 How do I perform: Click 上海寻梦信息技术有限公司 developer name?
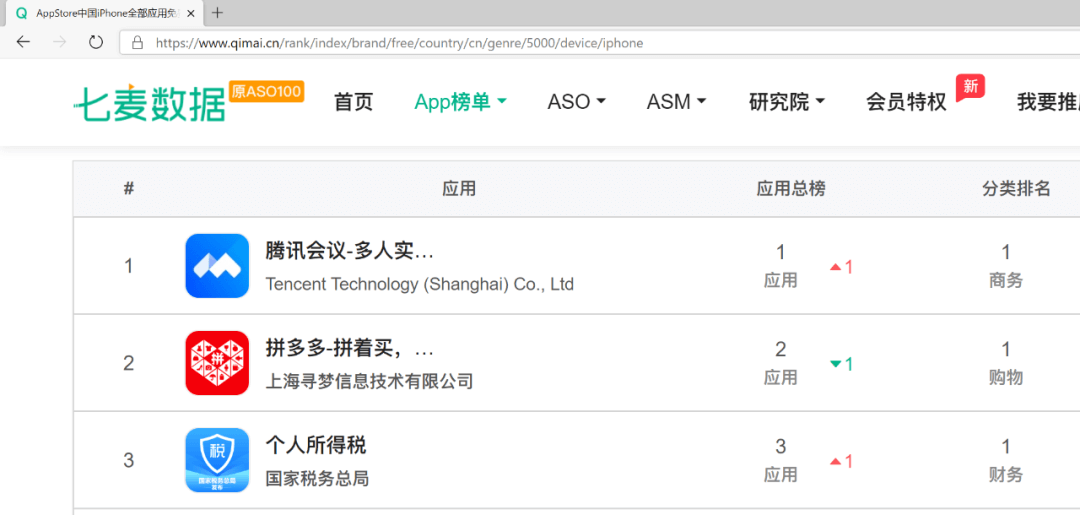[369, 381]
